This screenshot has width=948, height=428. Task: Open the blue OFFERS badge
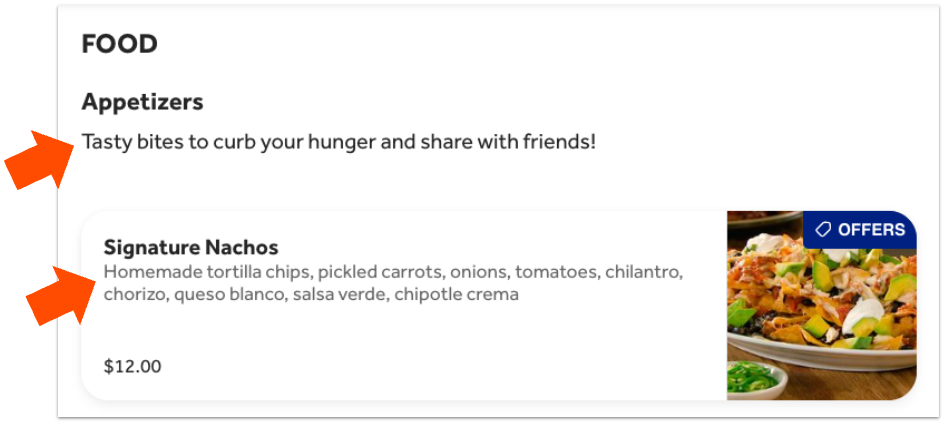coord(860,230)
